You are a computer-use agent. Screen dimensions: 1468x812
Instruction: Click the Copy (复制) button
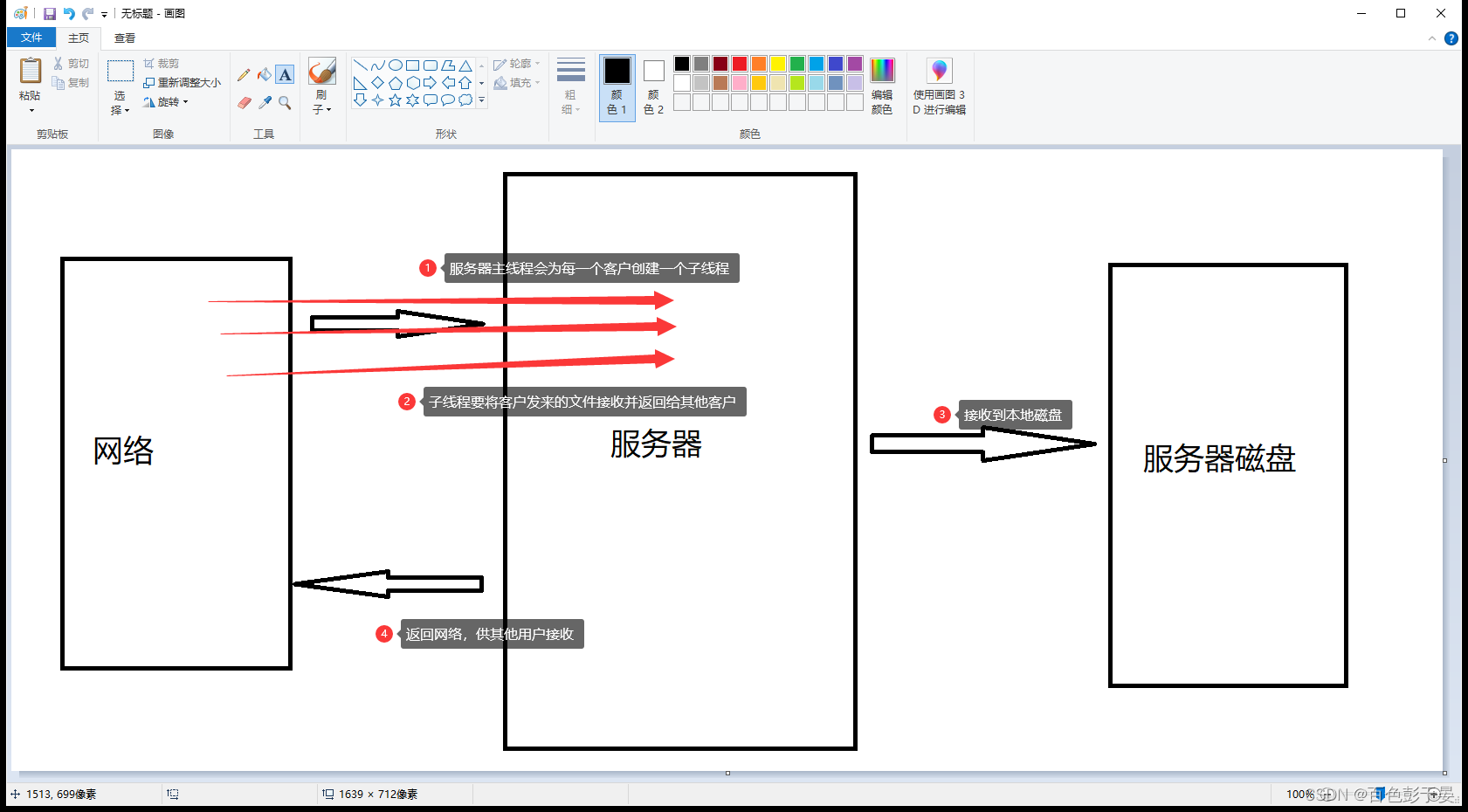(71, 83)
